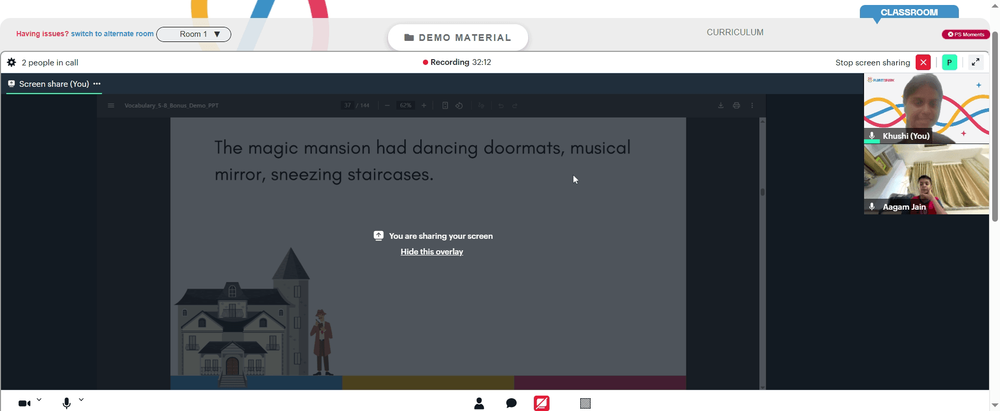
Task: Select the CLASSROOM tab
Action: tap(909, 12)
